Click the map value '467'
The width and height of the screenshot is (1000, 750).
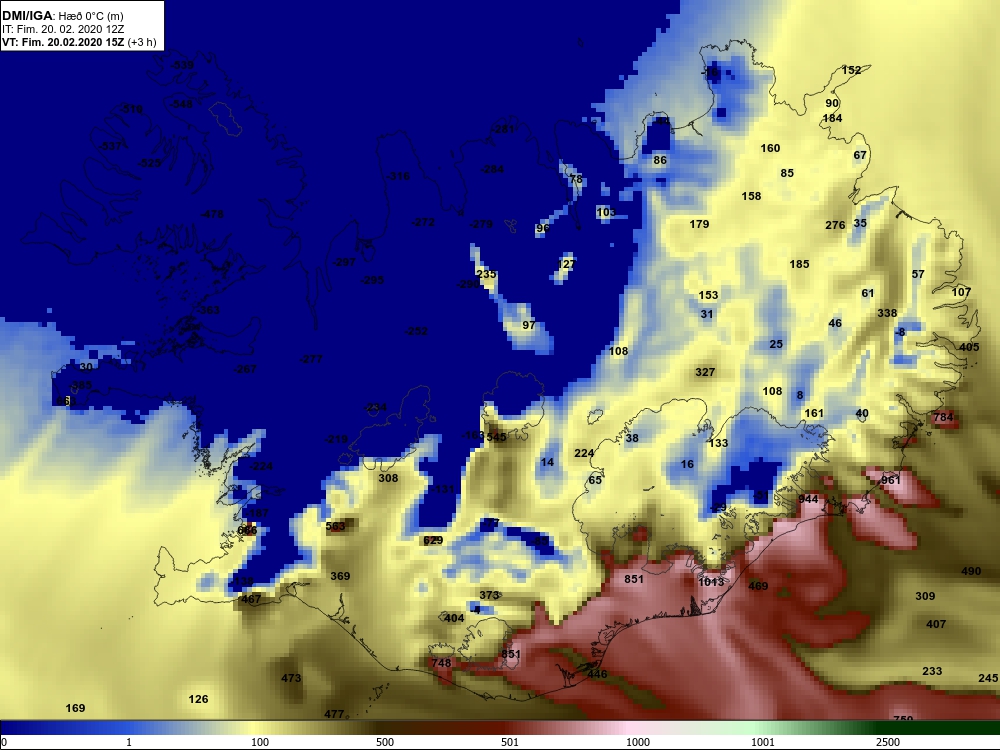pos(251,599)
